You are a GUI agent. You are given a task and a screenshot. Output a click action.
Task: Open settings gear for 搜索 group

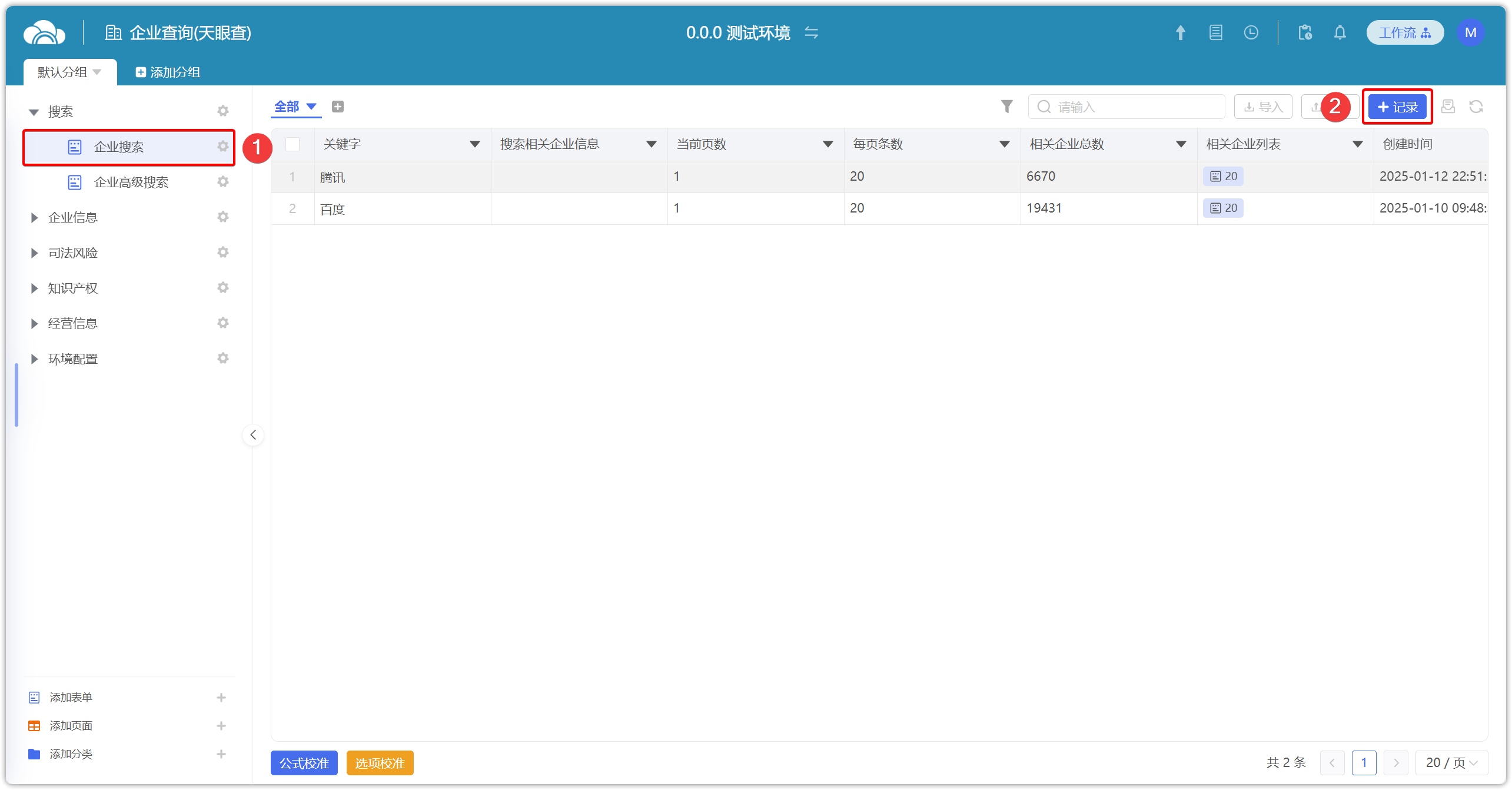click(222, 111)
